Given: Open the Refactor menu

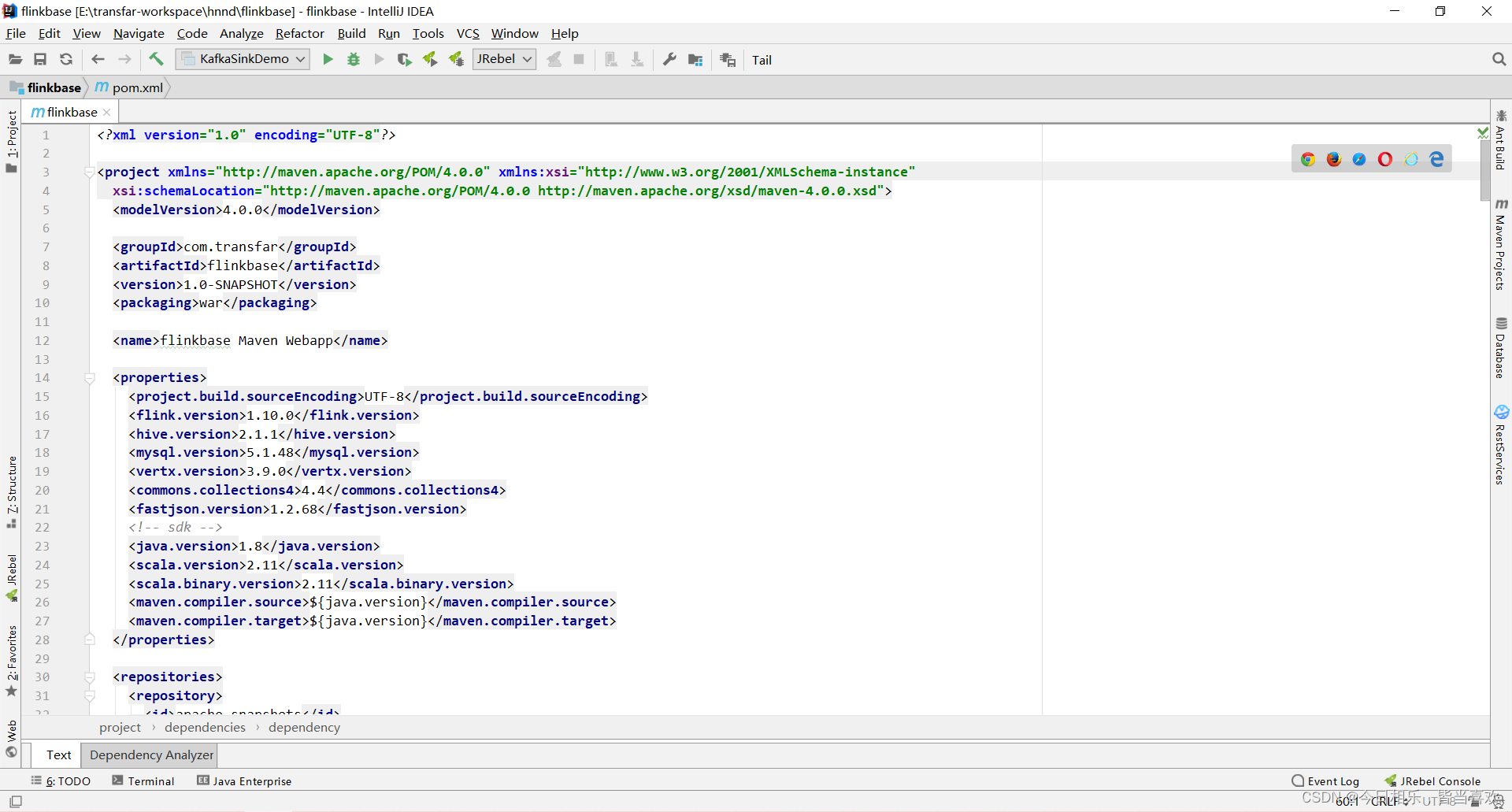Looking at the screenshot, I should 299,33.
